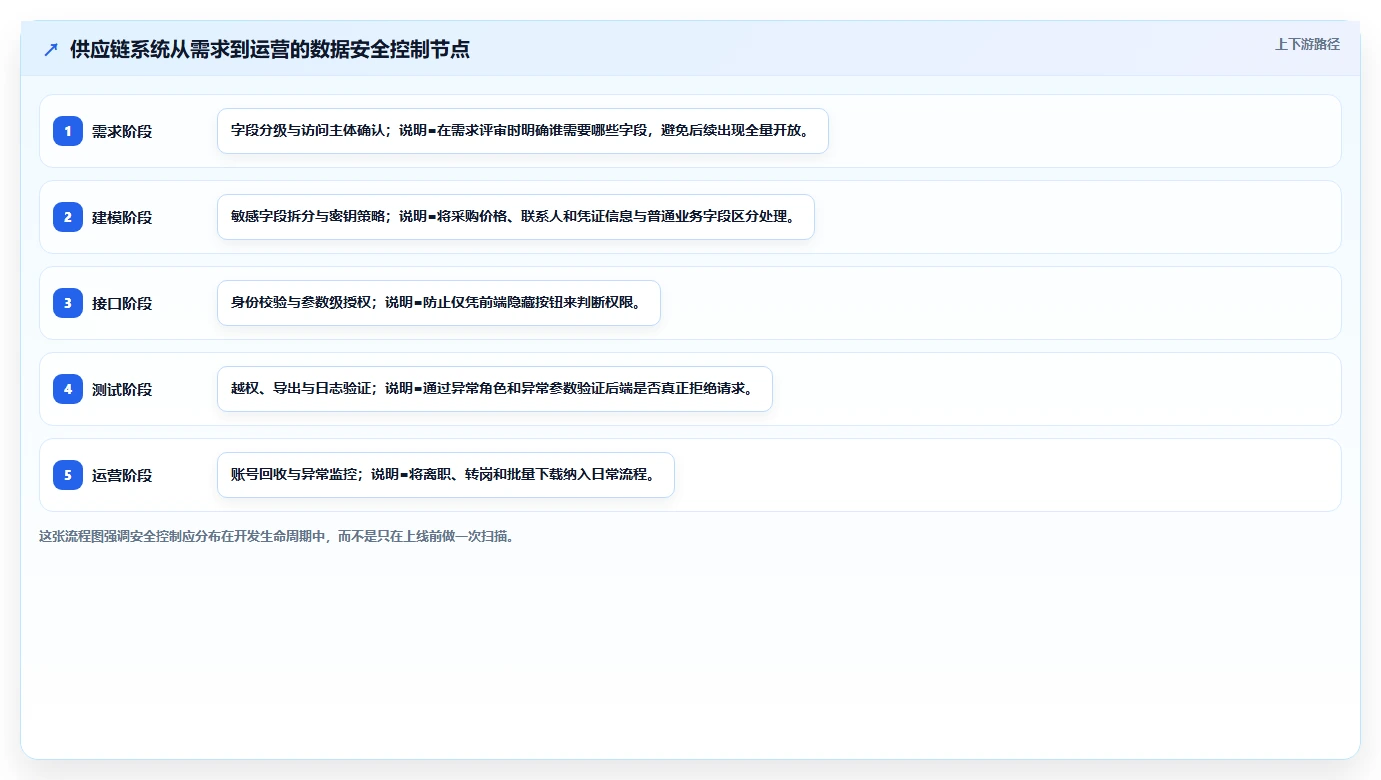Select the 测试阶段 label
Screen dimensions: 1381x780
pyautogui.click(x=122, y=389)
